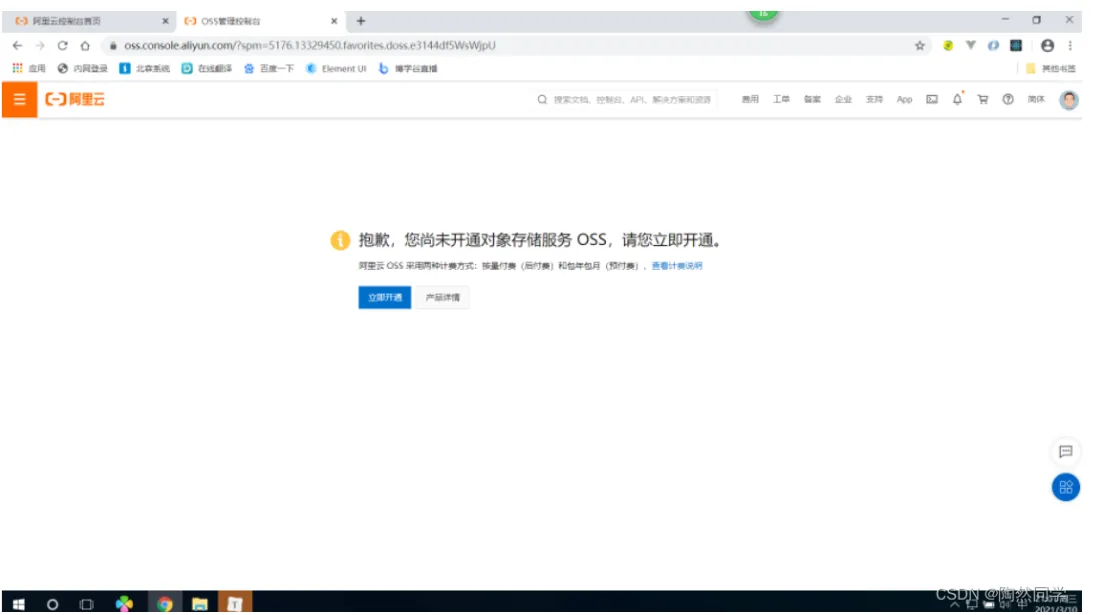The image size is (1104, 615).
Task: Click the browser home button
Action: point(85,45)
